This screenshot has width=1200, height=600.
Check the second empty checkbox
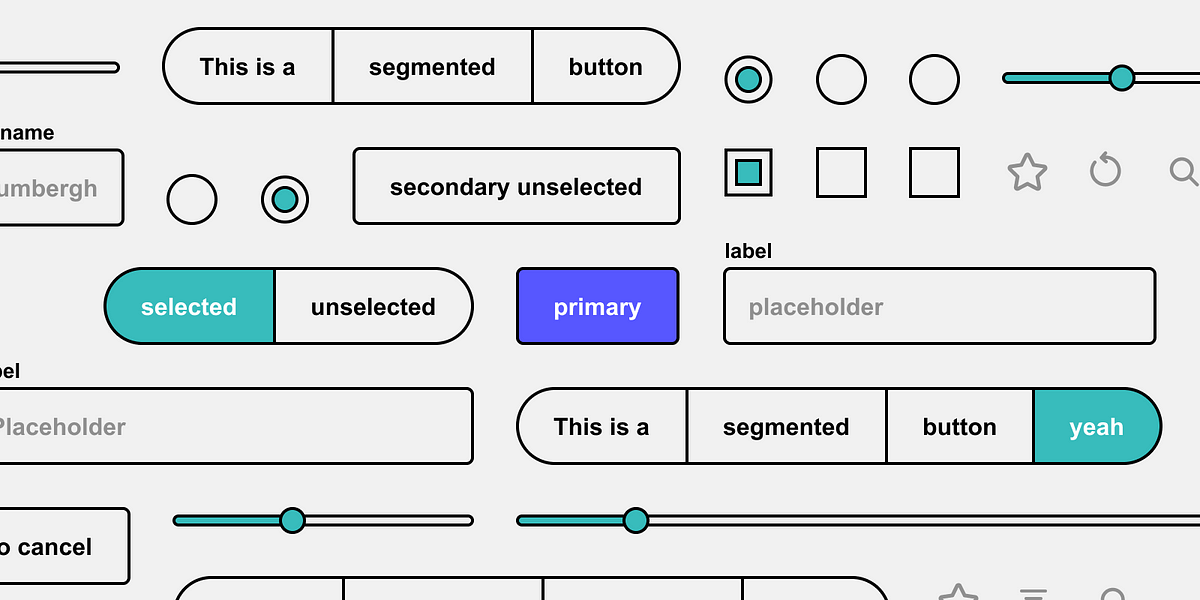coord(933,172)
